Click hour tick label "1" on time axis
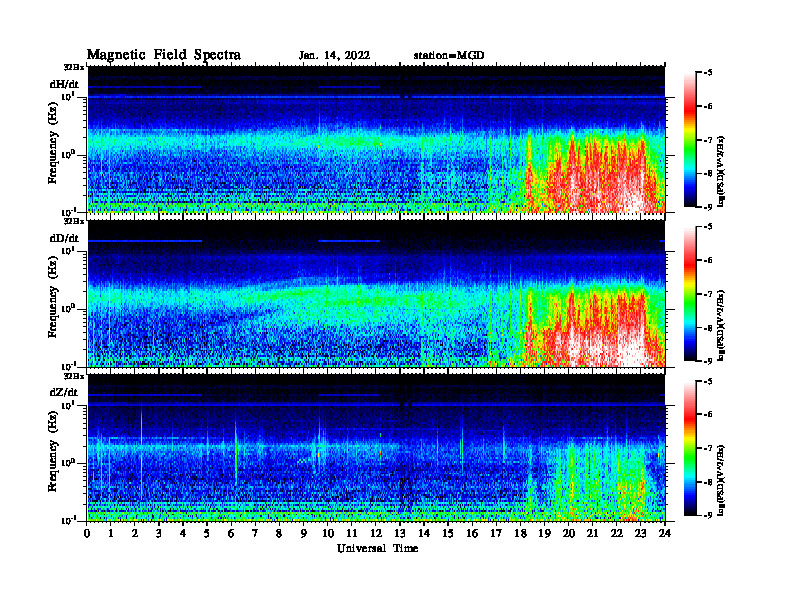The image size is (792, 612). 111,534
